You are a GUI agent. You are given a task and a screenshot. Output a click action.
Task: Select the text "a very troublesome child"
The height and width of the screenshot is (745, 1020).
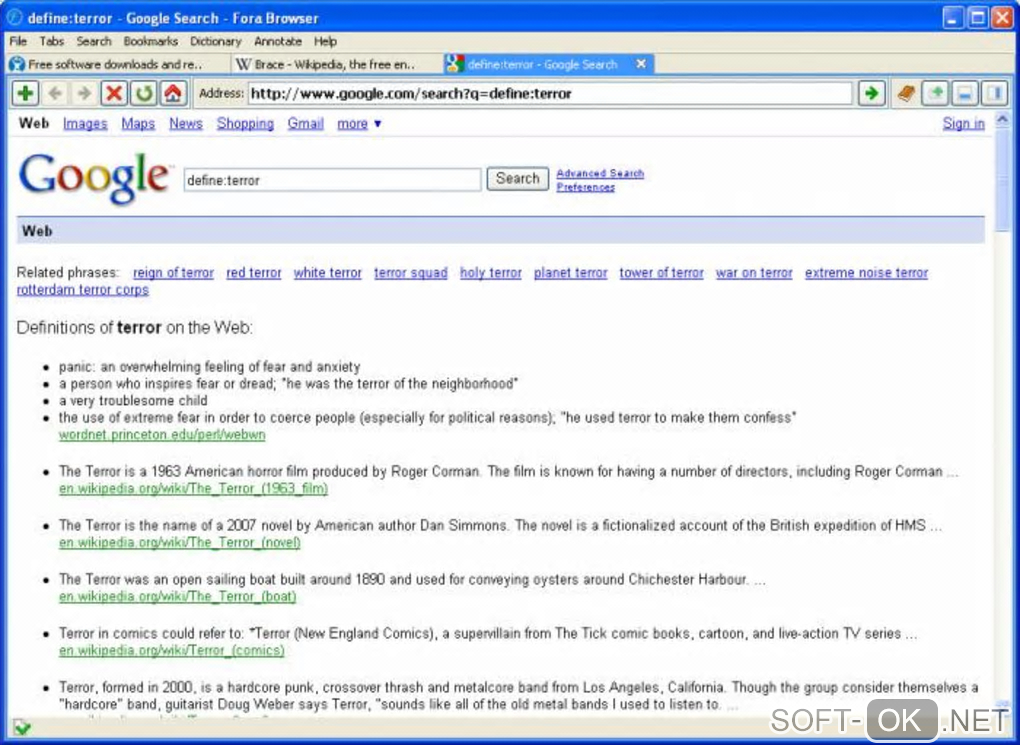pyautogui.click(x=133, y=401)
